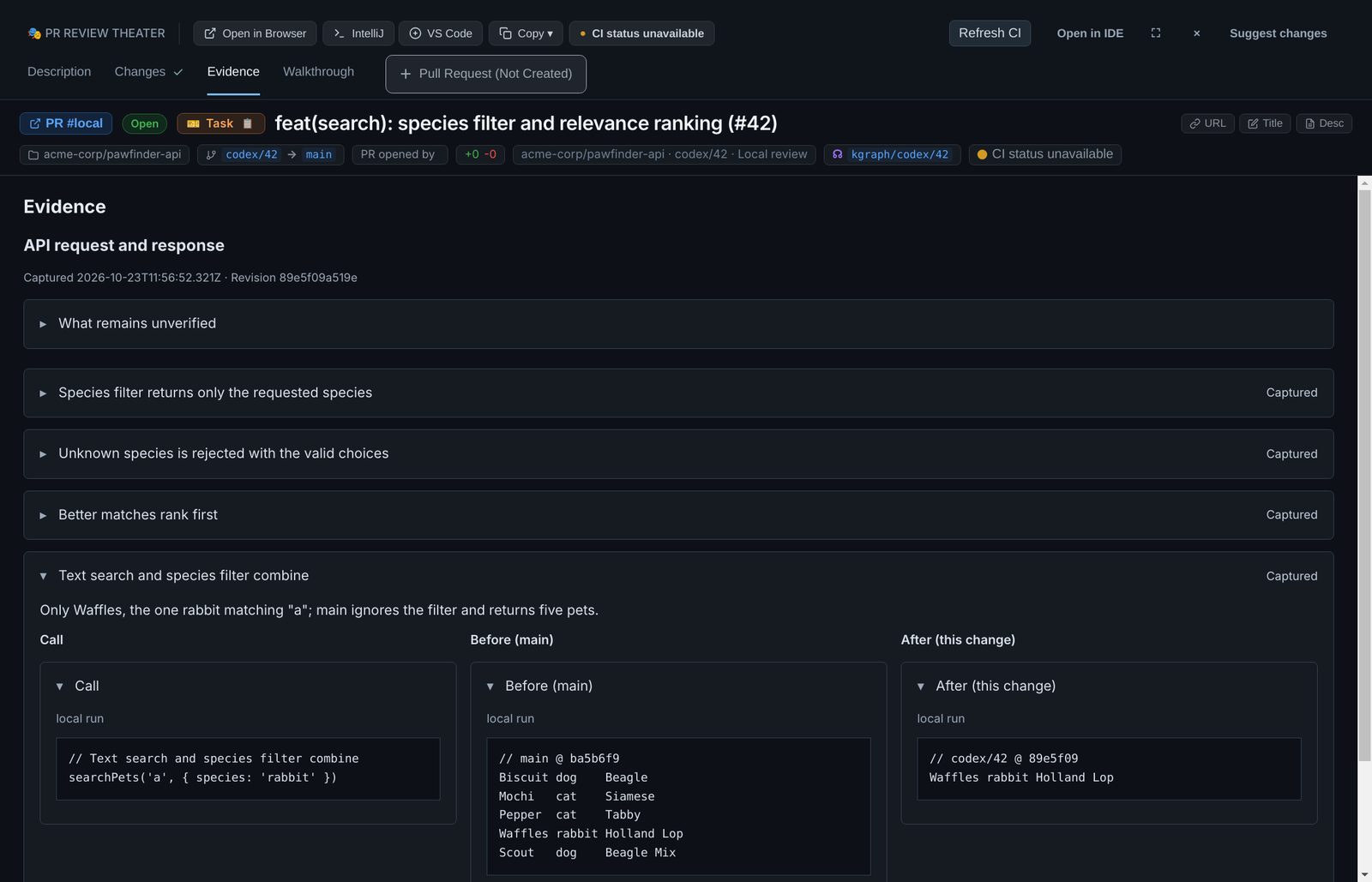
Task: Toggle fullscreen with the expand icon
Action: (1156, 33)
